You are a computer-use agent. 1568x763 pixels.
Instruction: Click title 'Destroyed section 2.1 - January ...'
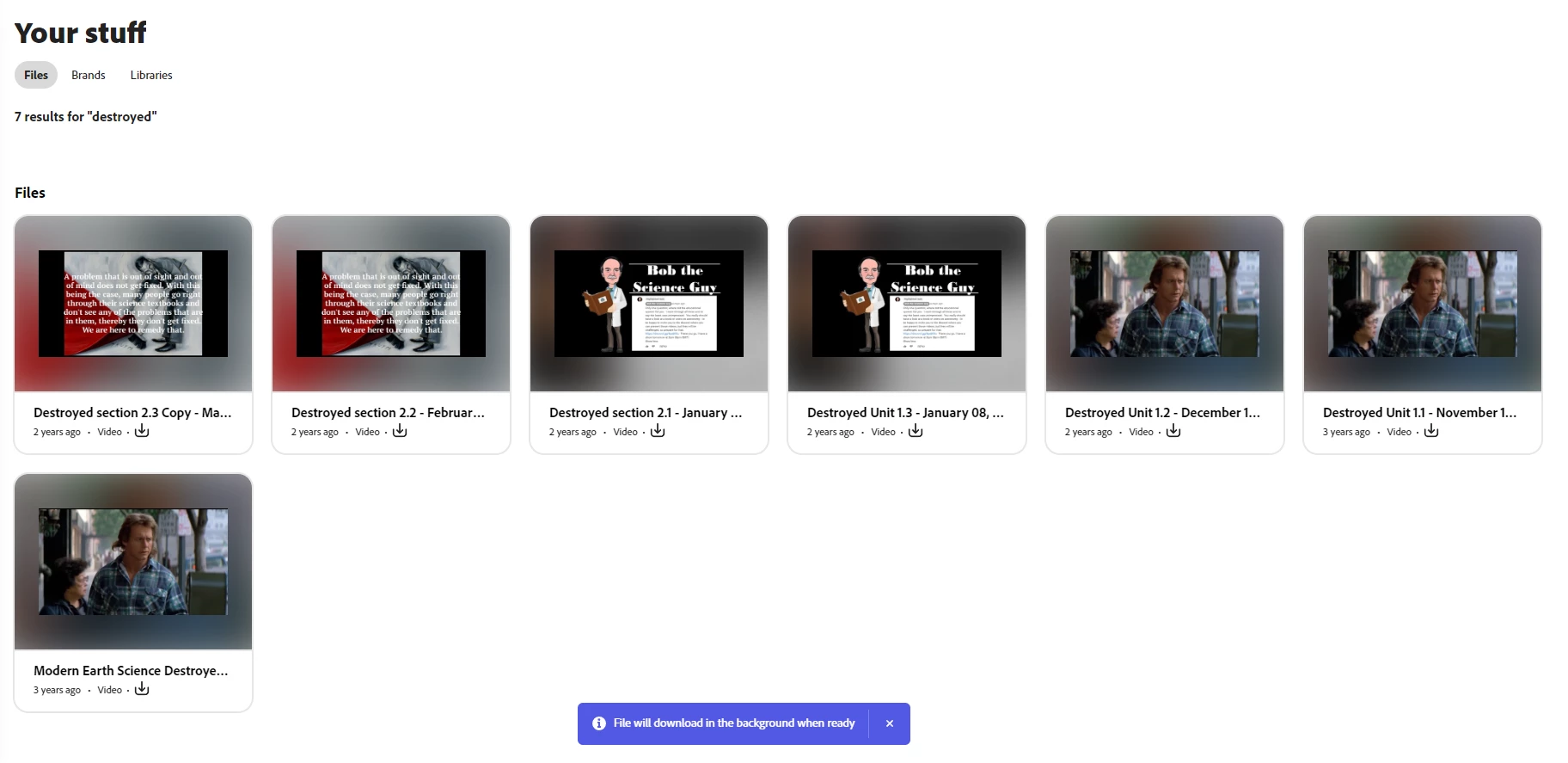tap(646, 413)
